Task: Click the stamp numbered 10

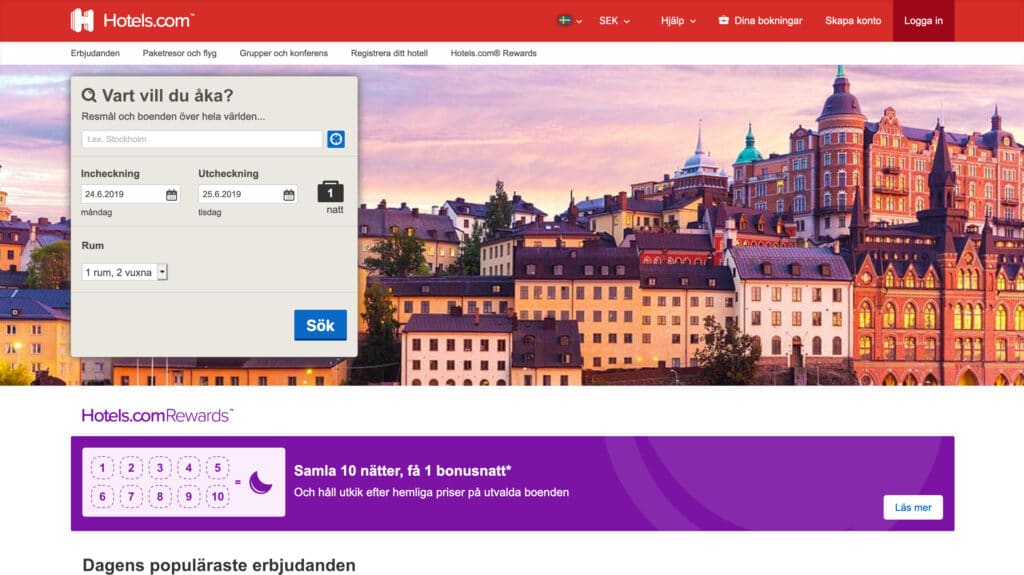Action: tap(217, 497)
